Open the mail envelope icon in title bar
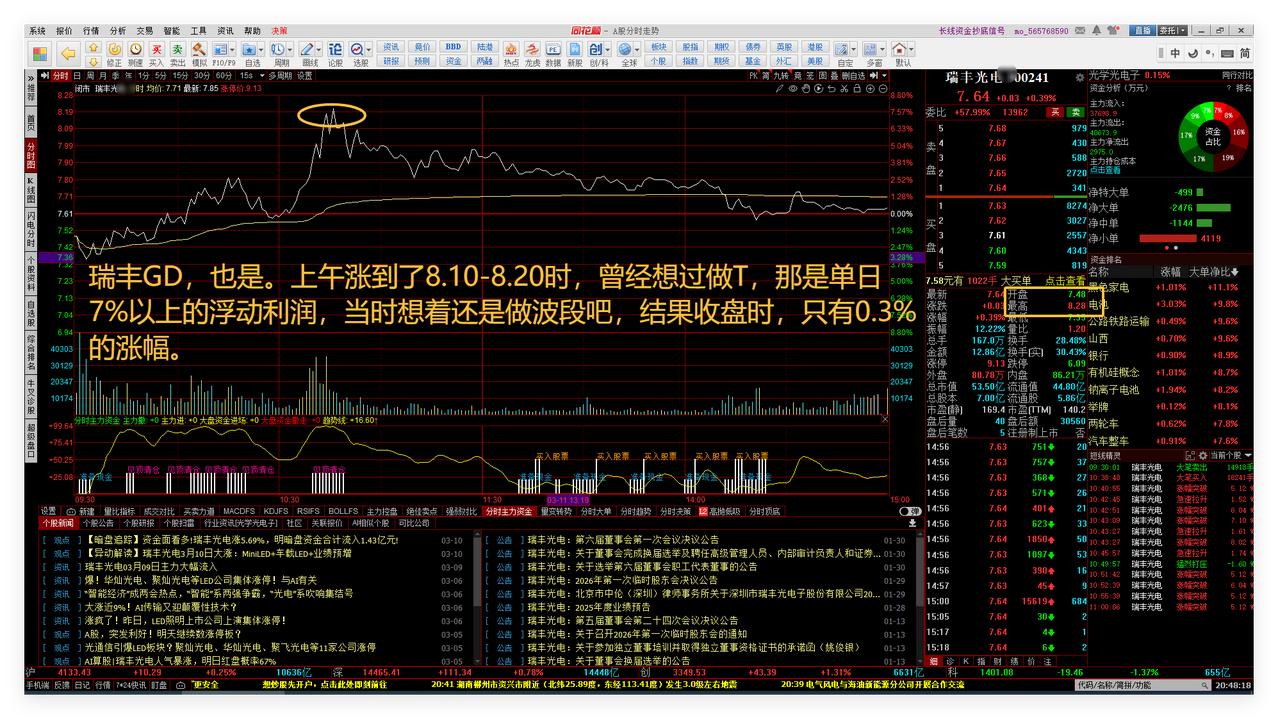1278x719 pixels. [1081, 30]
